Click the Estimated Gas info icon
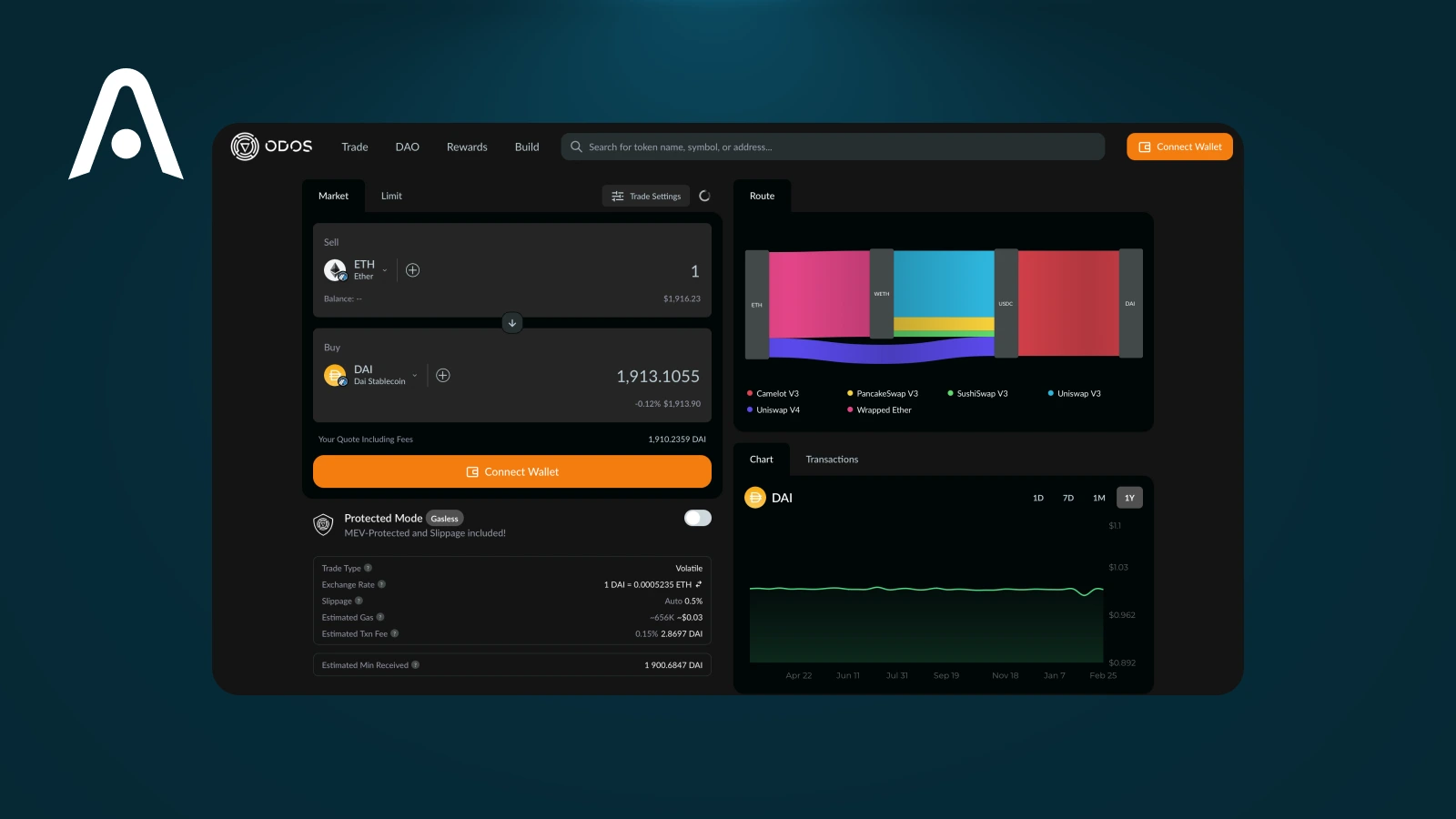Image resolution: width=1456 pixels, height=819 pixels. point(380,617)
